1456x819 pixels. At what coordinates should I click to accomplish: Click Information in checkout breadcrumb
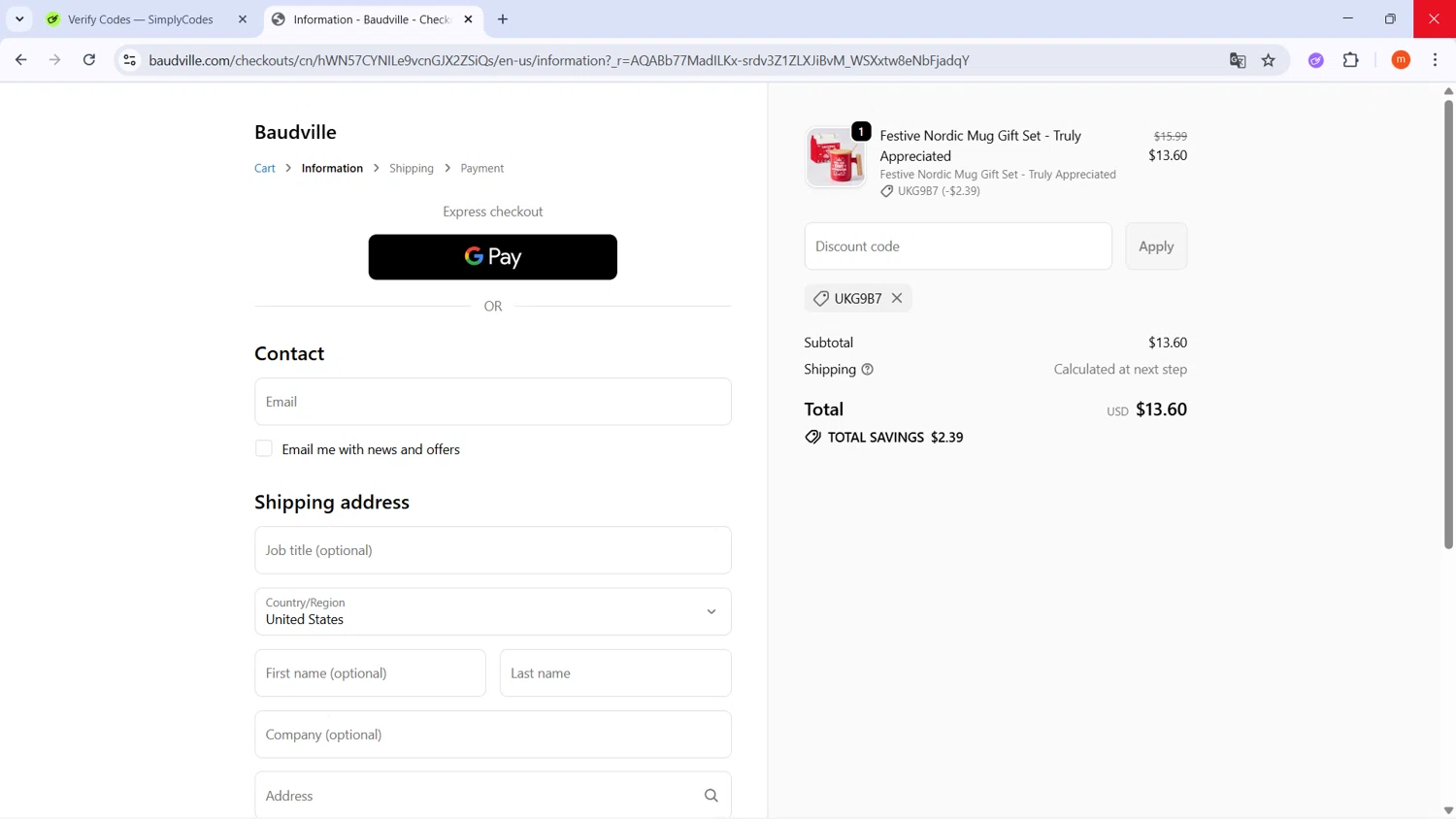(x=332, y=168)
